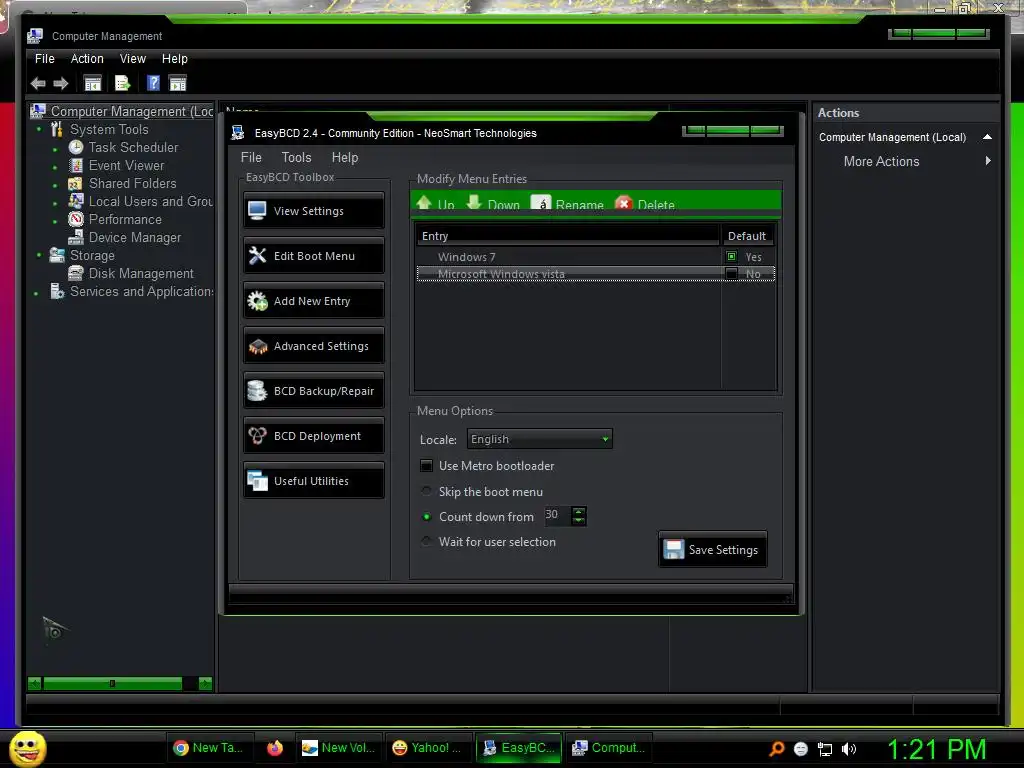This screenshot has width=1024, height=768.
Task: Select the Device Manager icon in tree
Action: (x=76, y=237)
